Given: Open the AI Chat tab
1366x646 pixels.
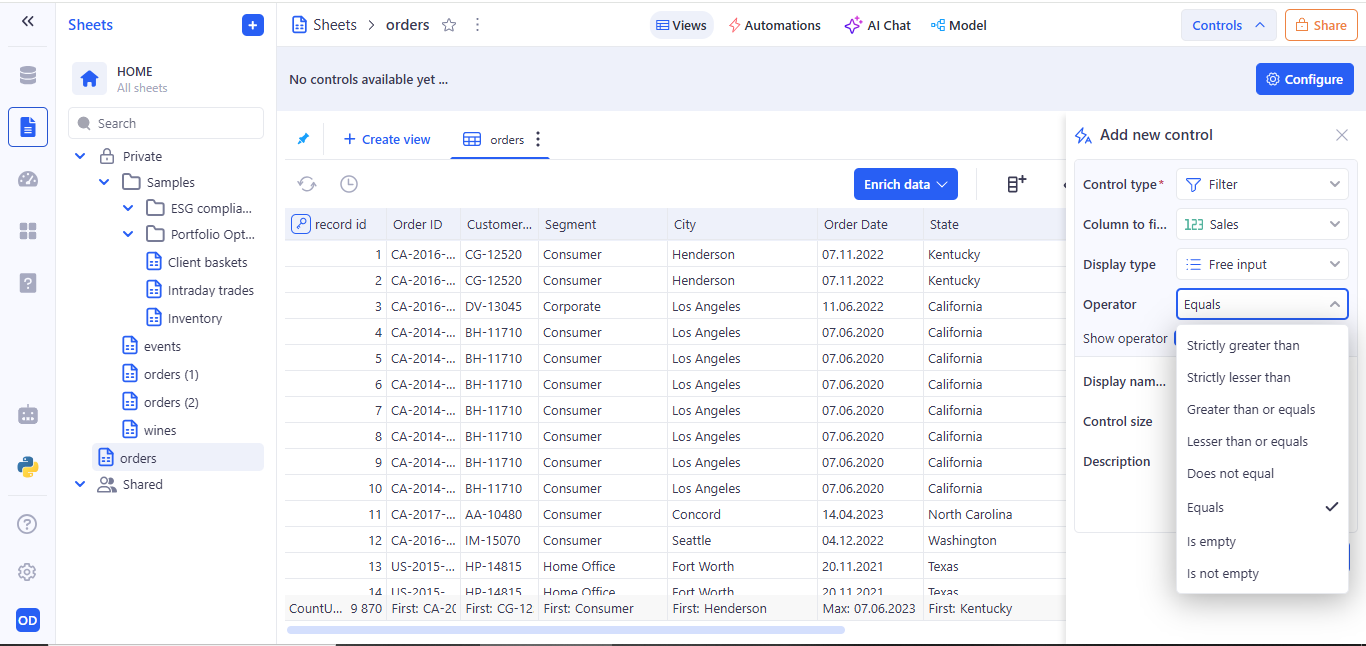Looking at the screenshot, I should tap(877, 25).
